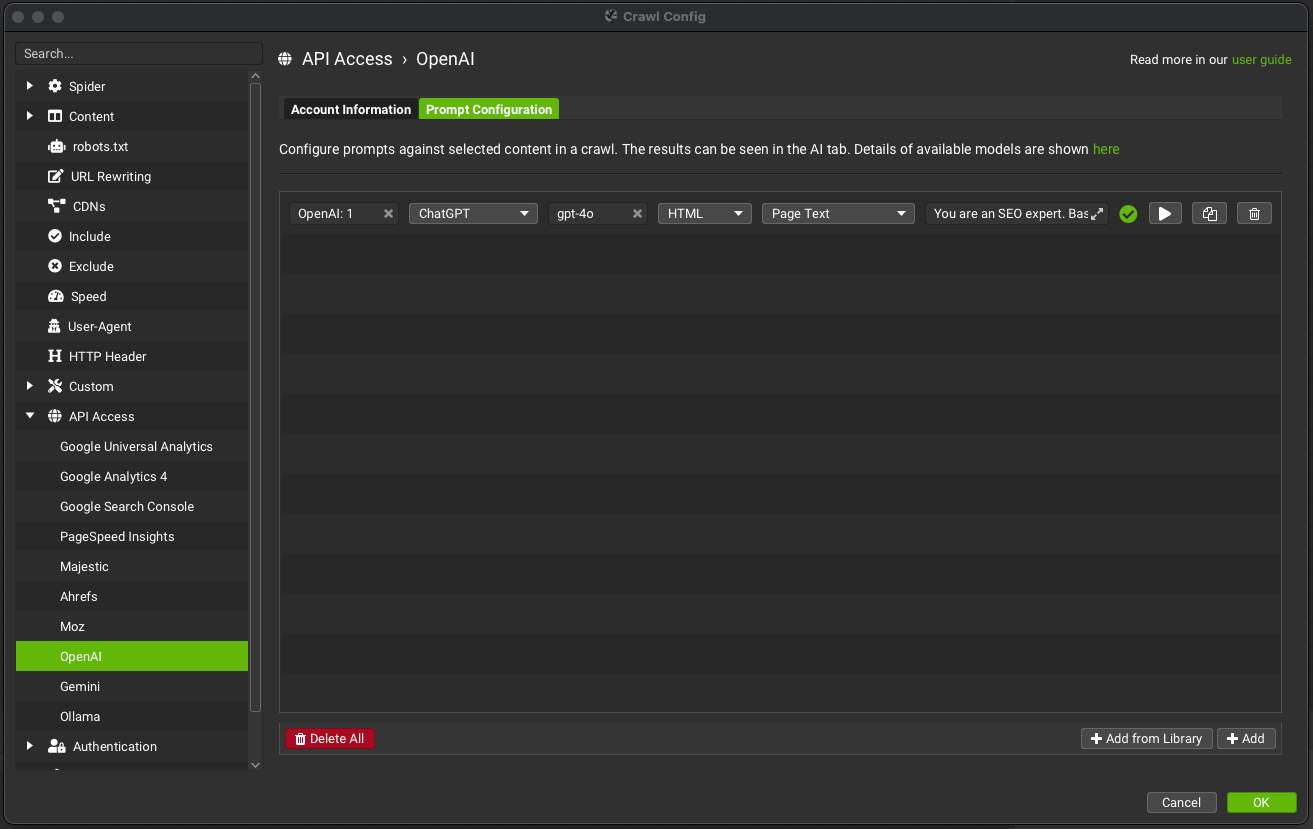Clear the gpt-4o model field
This screenshot has height=829, width=1313.
[x=637, y=213]
